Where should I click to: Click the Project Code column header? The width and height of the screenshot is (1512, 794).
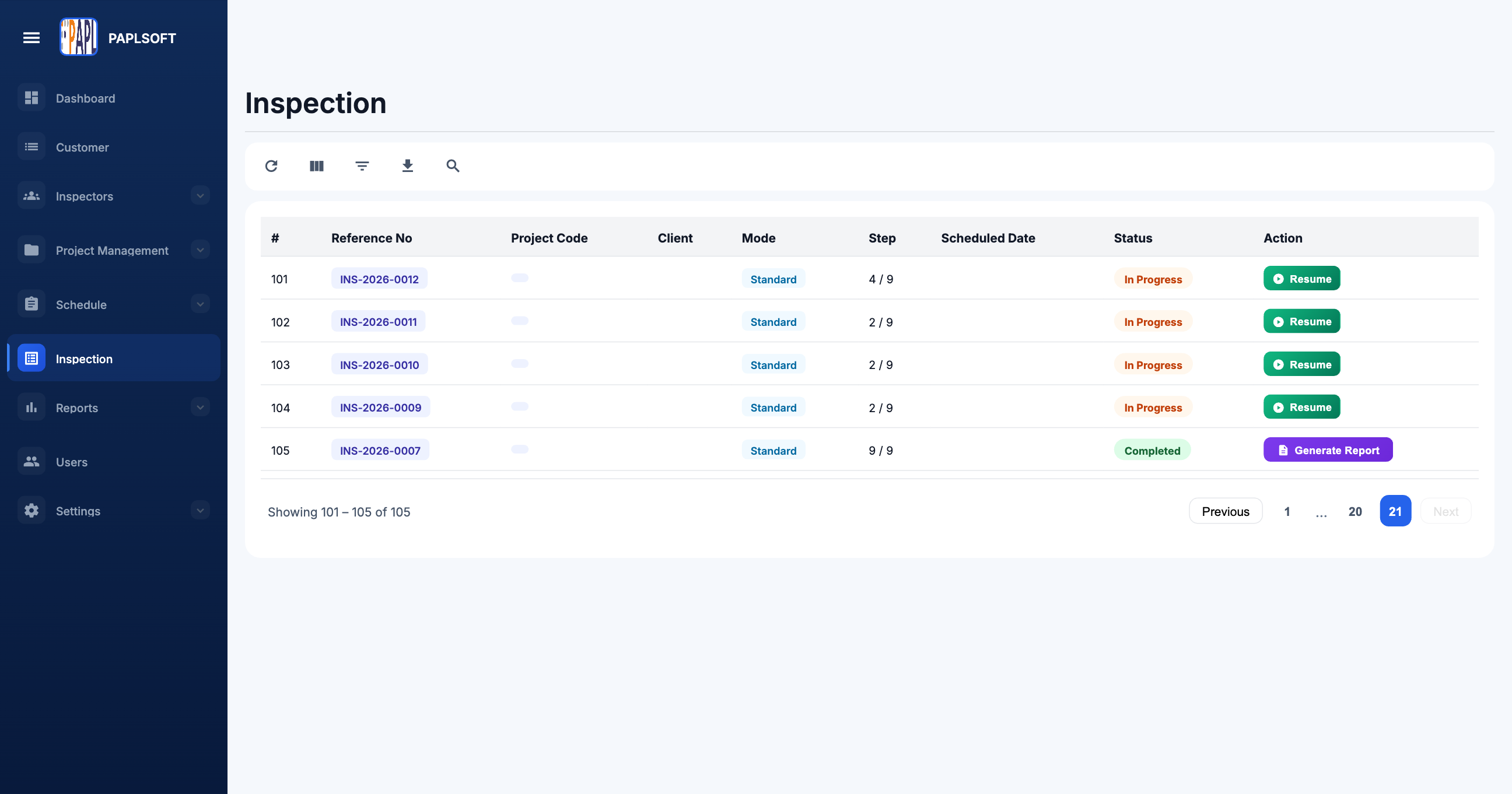click(549, 238)
